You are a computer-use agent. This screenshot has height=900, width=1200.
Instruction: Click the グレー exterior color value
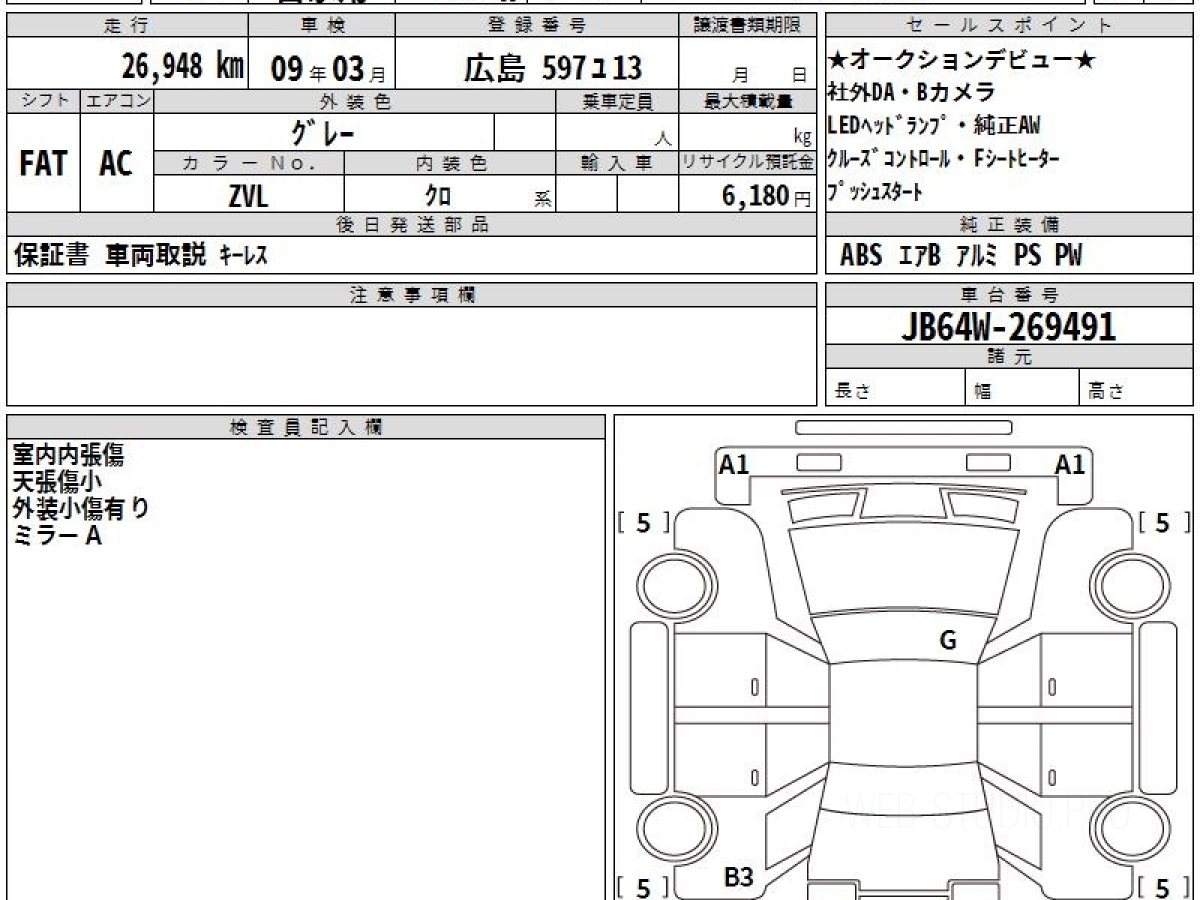pos(323,132)
